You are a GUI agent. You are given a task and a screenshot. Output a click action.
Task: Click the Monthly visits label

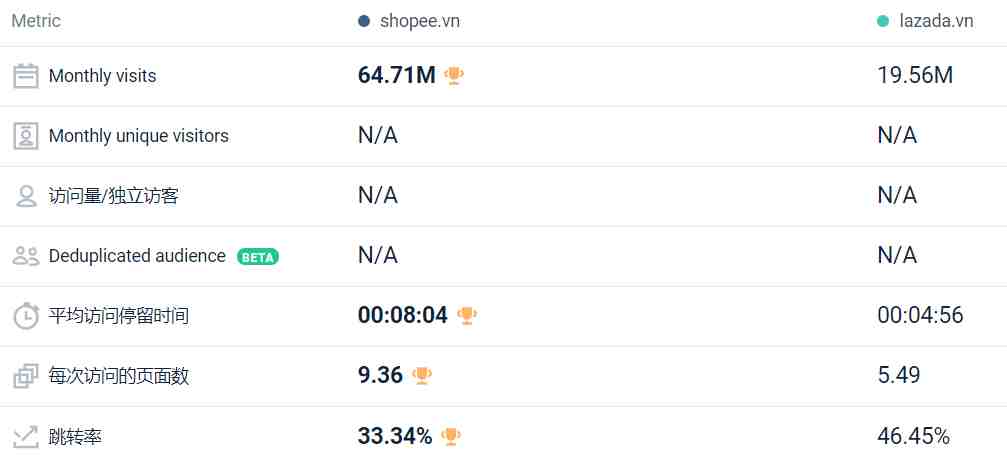102,76
